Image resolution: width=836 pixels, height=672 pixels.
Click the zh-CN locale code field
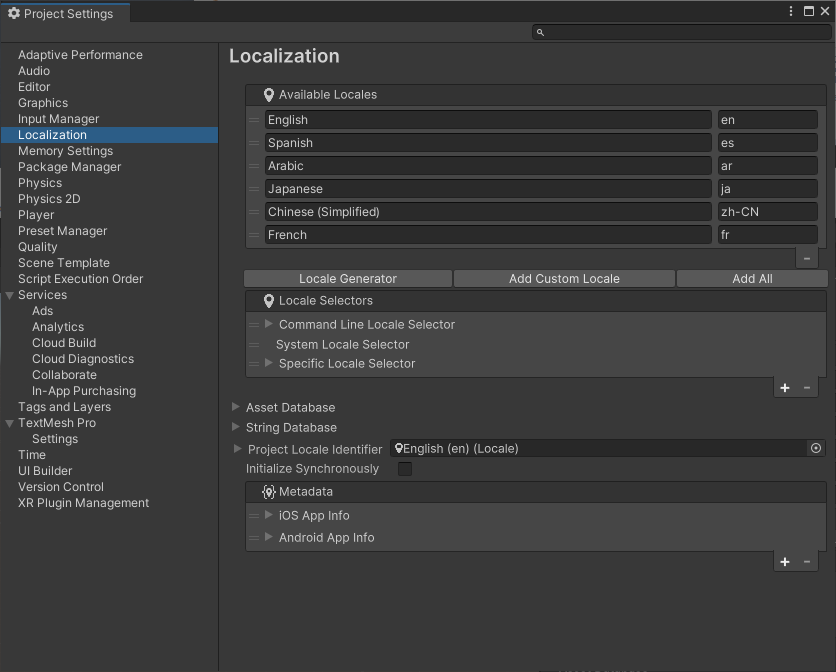coord(767,211)
